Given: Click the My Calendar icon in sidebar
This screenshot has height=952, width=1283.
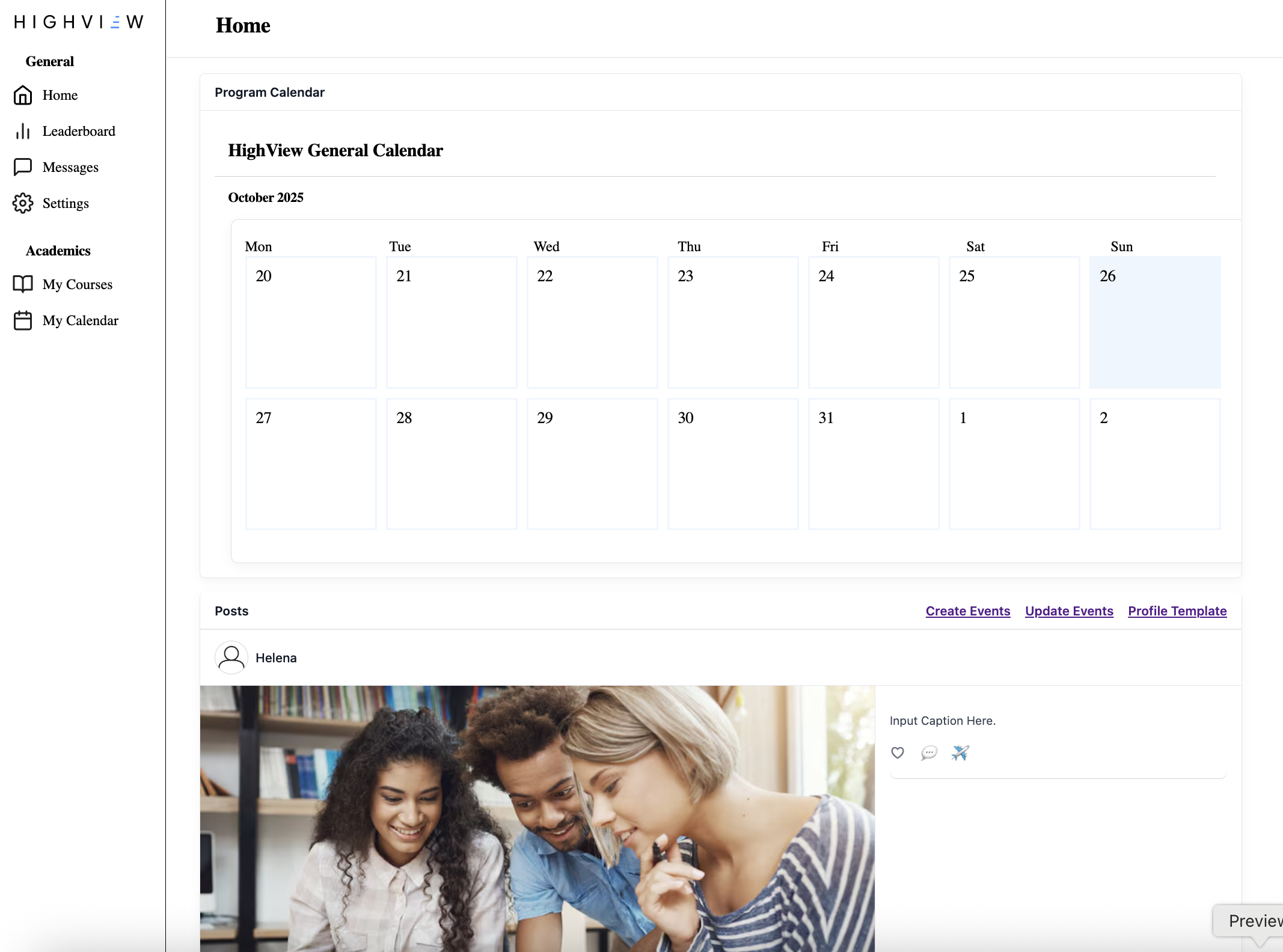Looking at the screenshot, I should point(23,320).
